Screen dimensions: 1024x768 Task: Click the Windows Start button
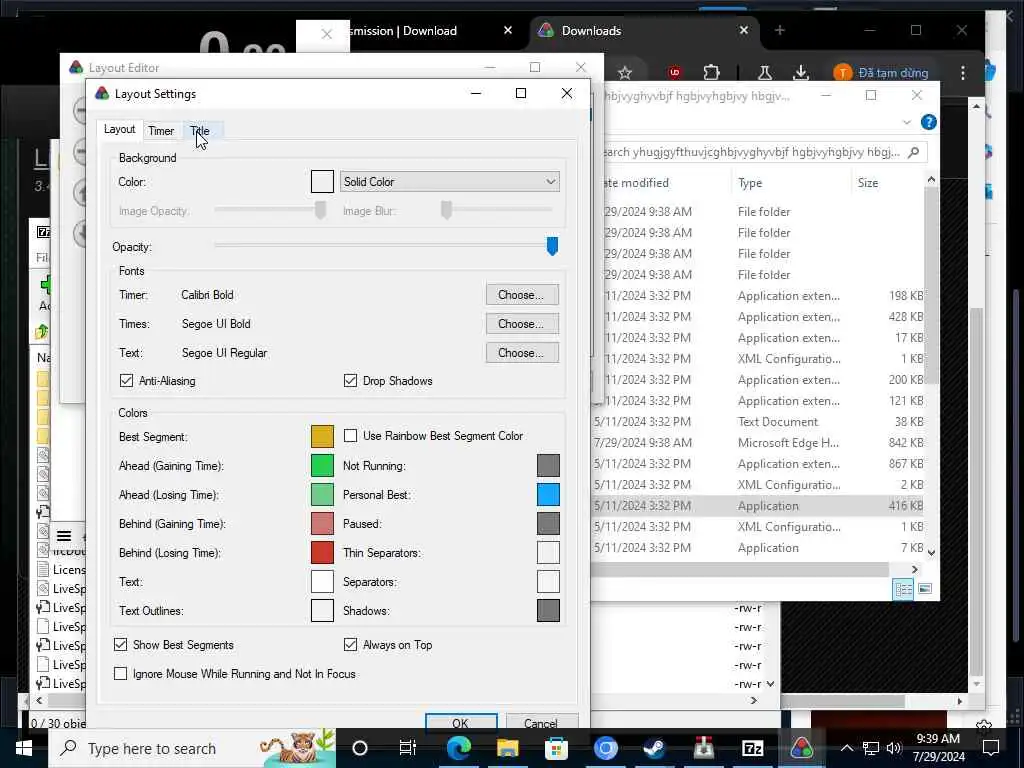[x=24, y=748]
